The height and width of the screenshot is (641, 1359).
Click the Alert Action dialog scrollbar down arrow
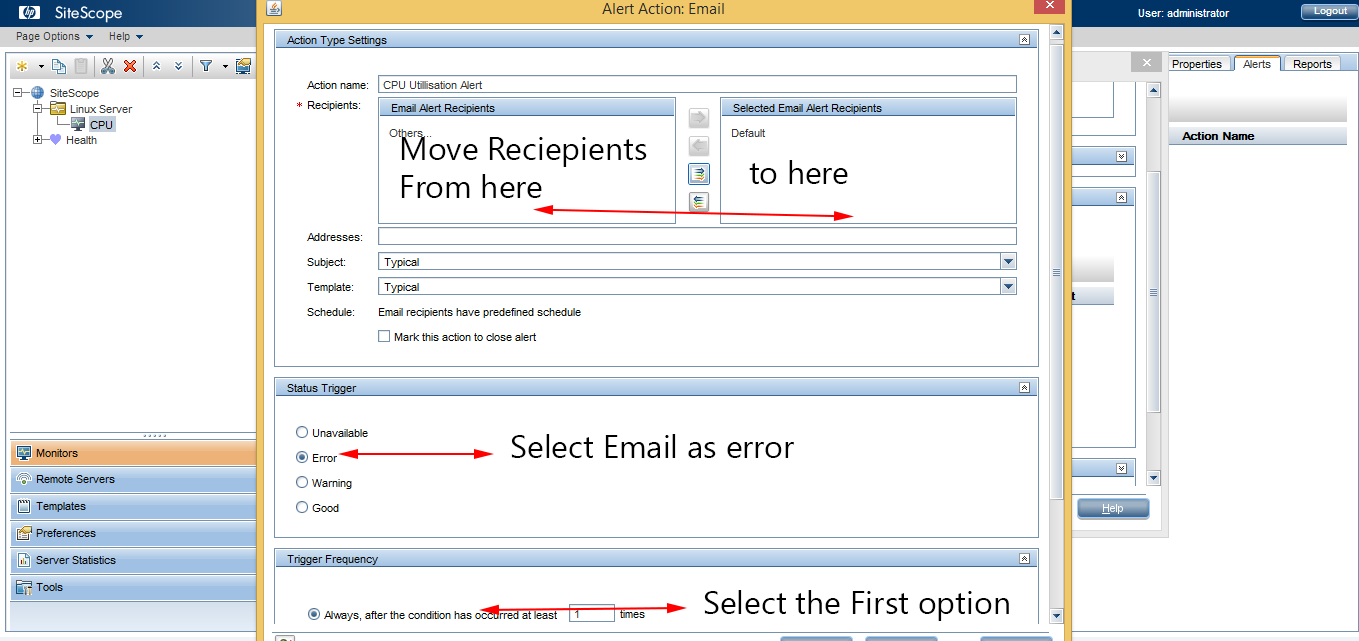pos(1055,615)
